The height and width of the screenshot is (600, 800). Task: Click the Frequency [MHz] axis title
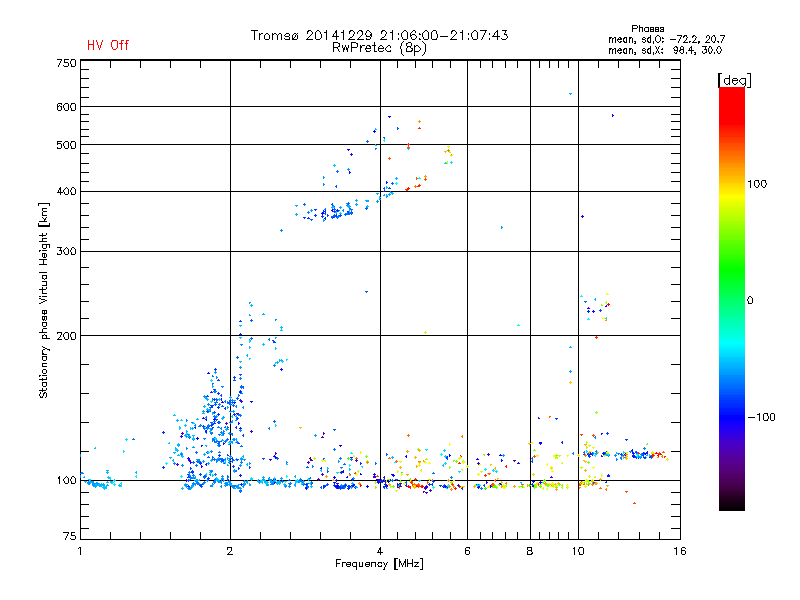(x=379, y=564)
